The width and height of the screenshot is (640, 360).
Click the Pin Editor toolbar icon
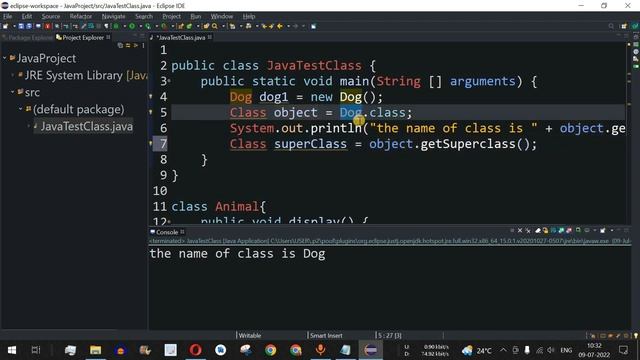[x=313, y=26]
